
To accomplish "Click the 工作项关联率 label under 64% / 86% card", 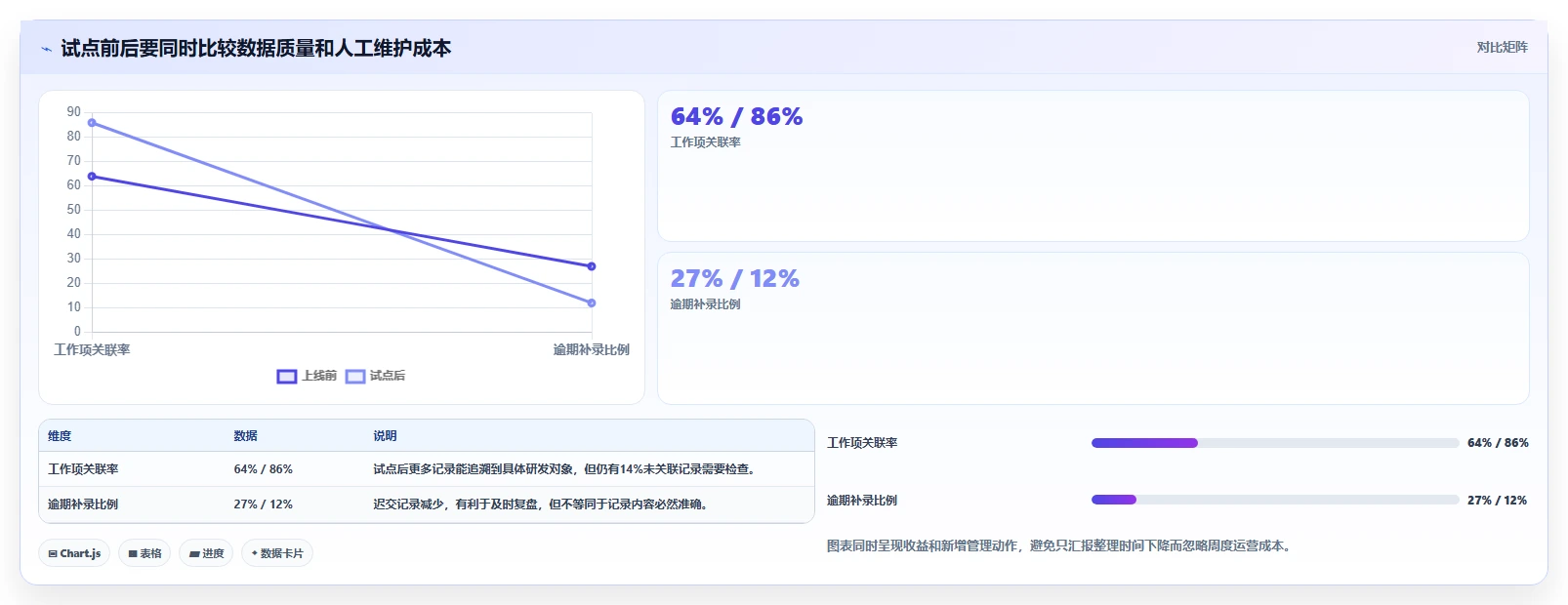I will click(705, 142).
